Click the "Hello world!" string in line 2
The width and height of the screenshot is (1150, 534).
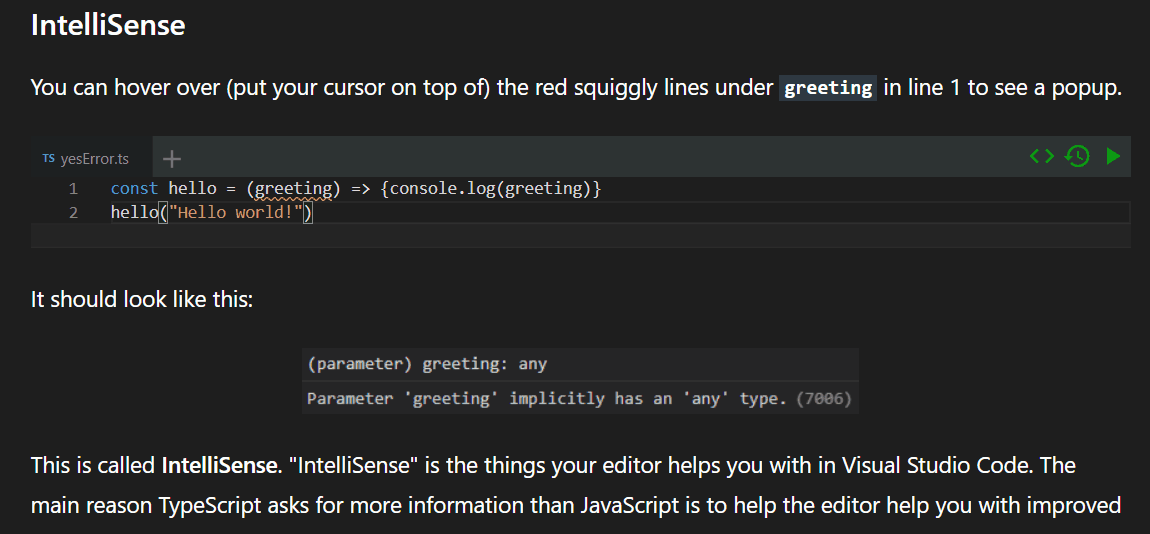[x=236, y=213]
